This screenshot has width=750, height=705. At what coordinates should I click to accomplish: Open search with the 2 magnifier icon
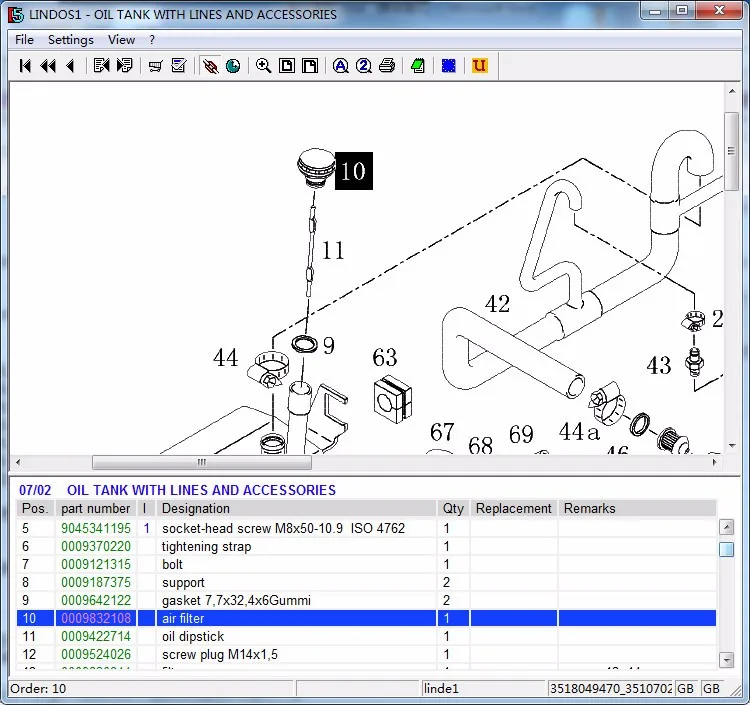(x=364, y=66)
